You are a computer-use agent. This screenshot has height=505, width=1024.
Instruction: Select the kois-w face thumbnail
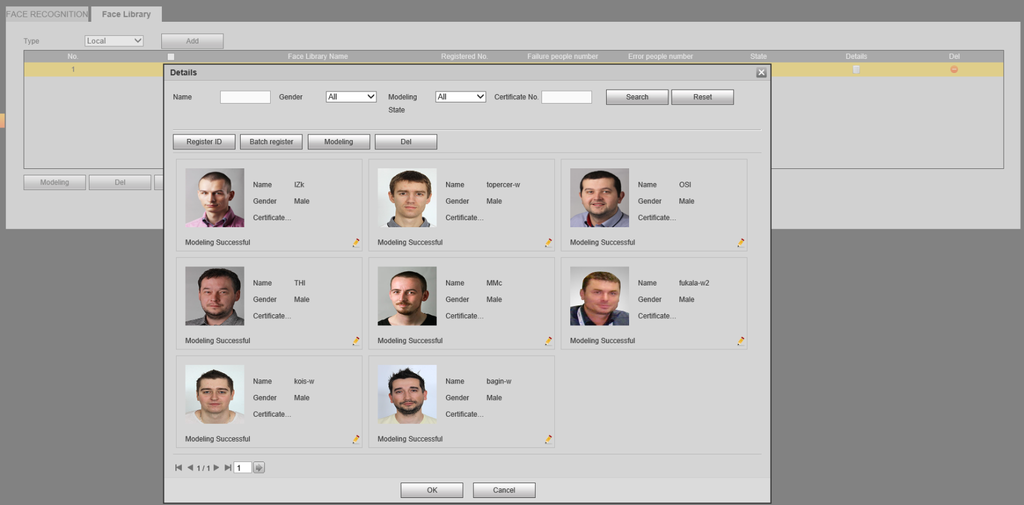click(x=214, y=394)
